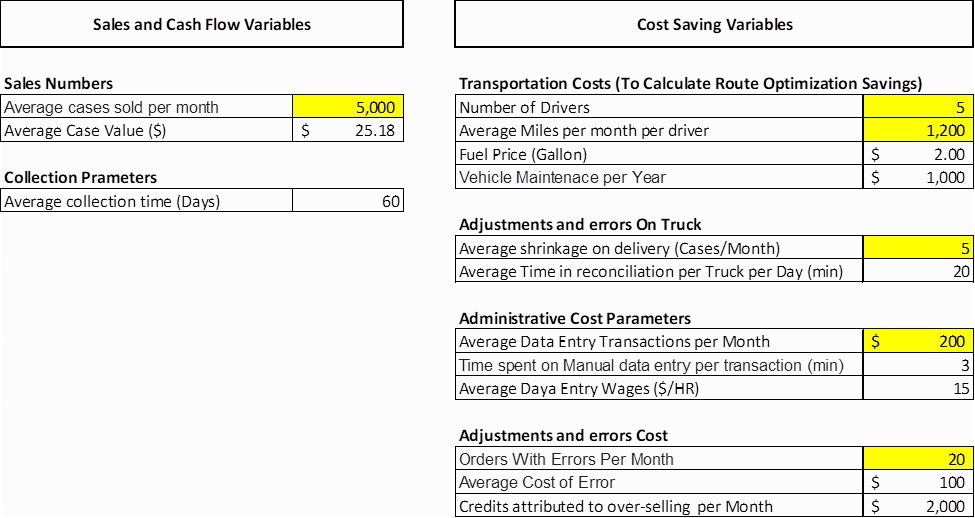
Task: Select the Average Data Entry Transactions value
Action: 917,341
